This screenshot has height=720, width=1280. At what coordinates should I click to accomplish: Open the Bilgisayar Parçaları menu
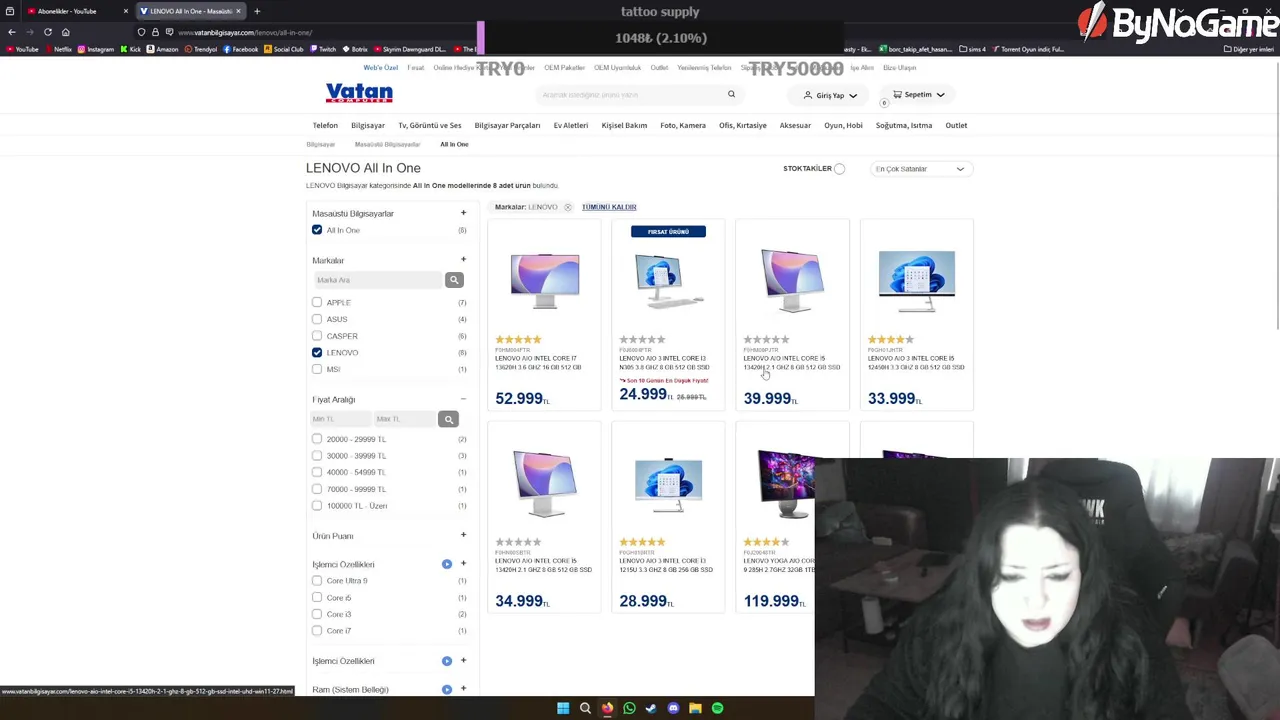click(x=507, y=125)
